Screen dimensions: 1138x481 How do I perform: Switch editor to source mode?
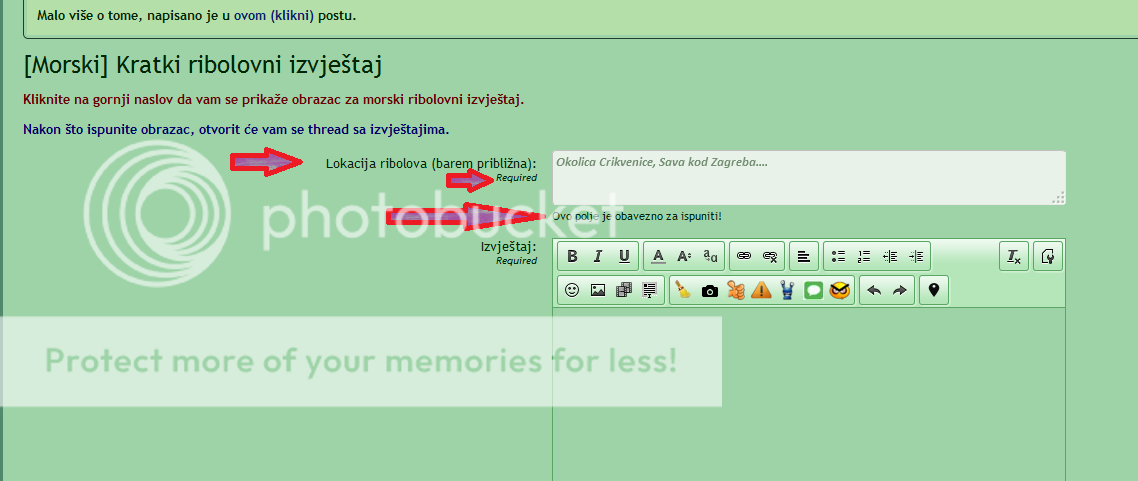[1048, 256]
